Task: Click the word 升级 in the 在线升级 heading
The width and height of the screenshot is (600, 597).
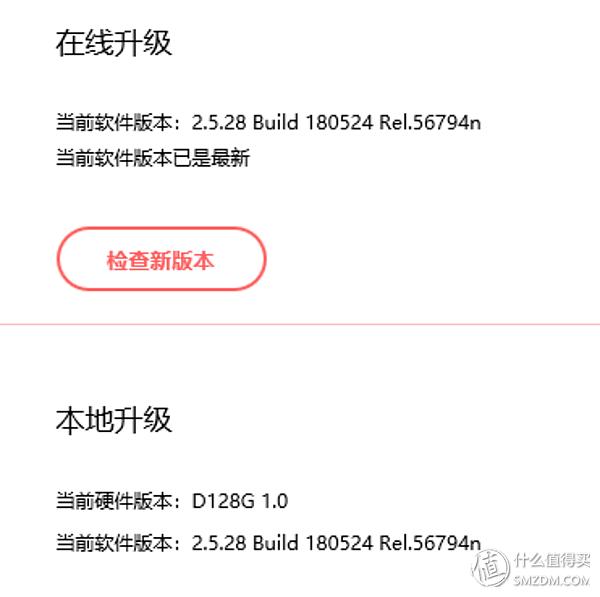Action: pyautogui.click(x=142, y=43)
